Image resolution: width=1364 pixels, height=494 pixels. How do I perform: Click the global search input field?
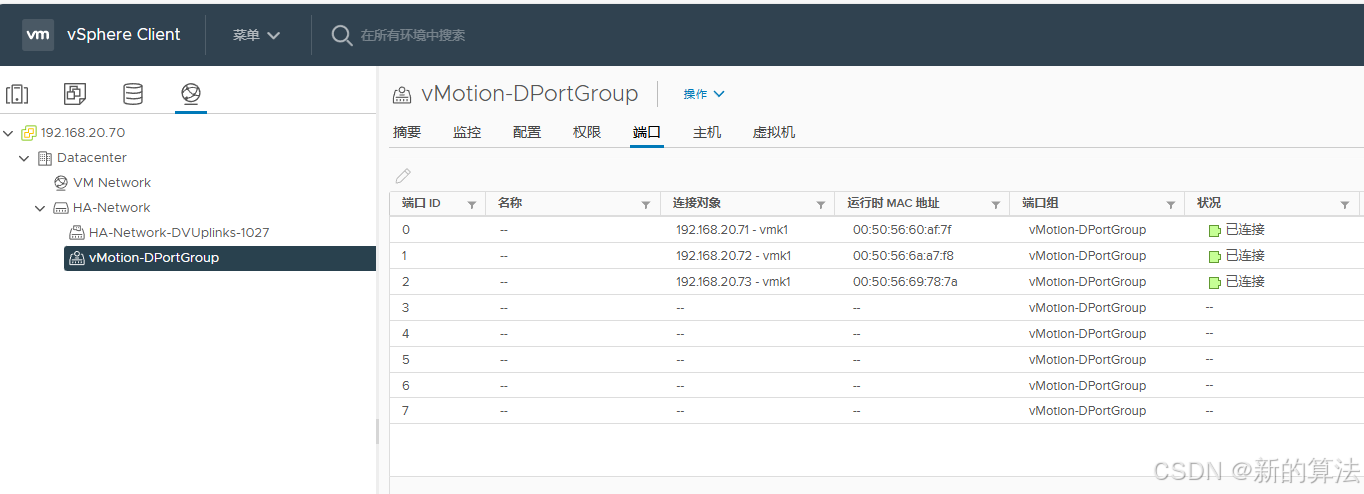(x=412, y=35)
